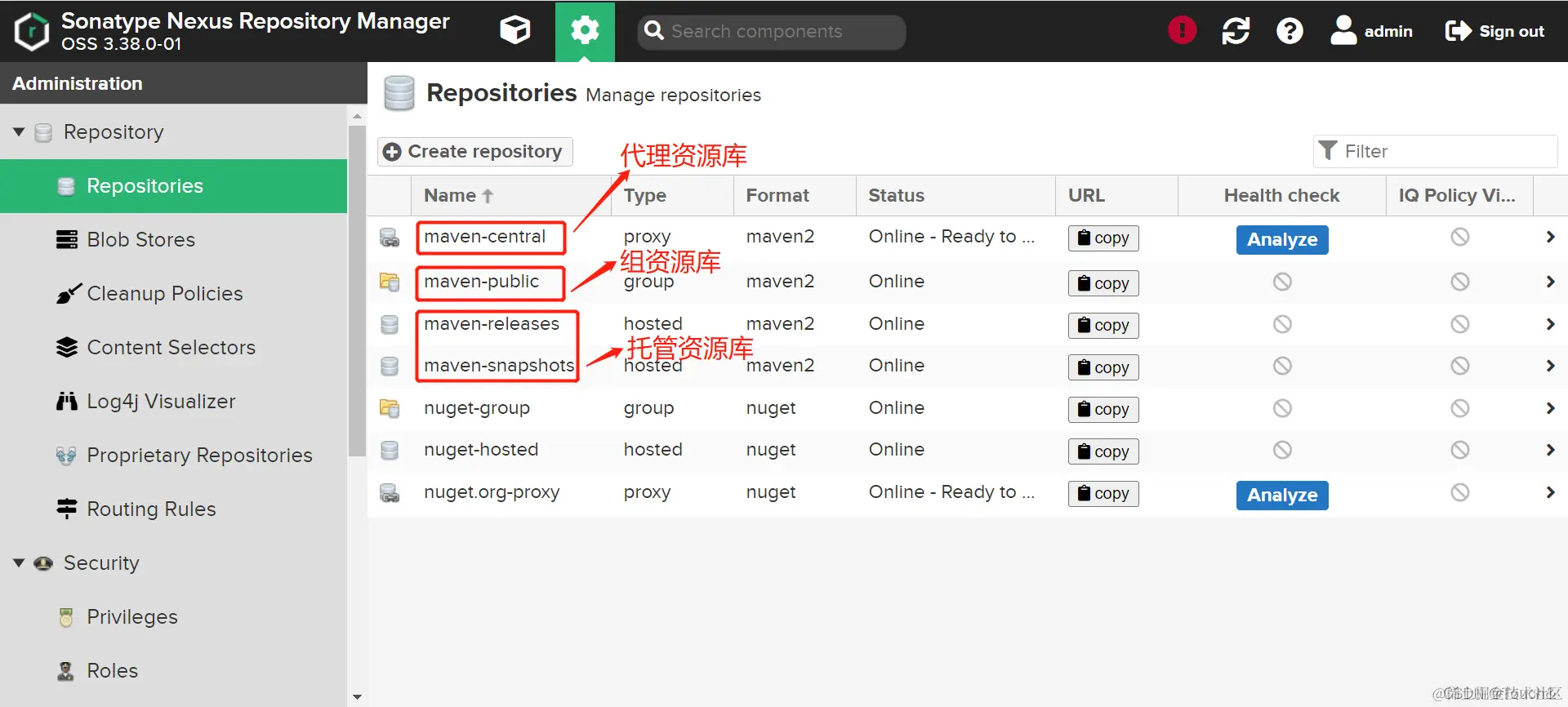Screen dimensions: 1568x707
Task: Click the nuget-group folder icon
Action: (x=390, y=408)
